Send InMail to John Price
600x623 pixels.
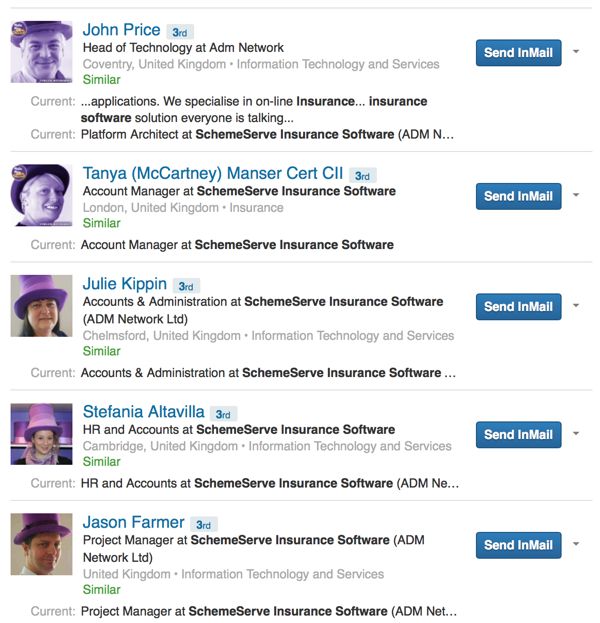pos(518,53)
